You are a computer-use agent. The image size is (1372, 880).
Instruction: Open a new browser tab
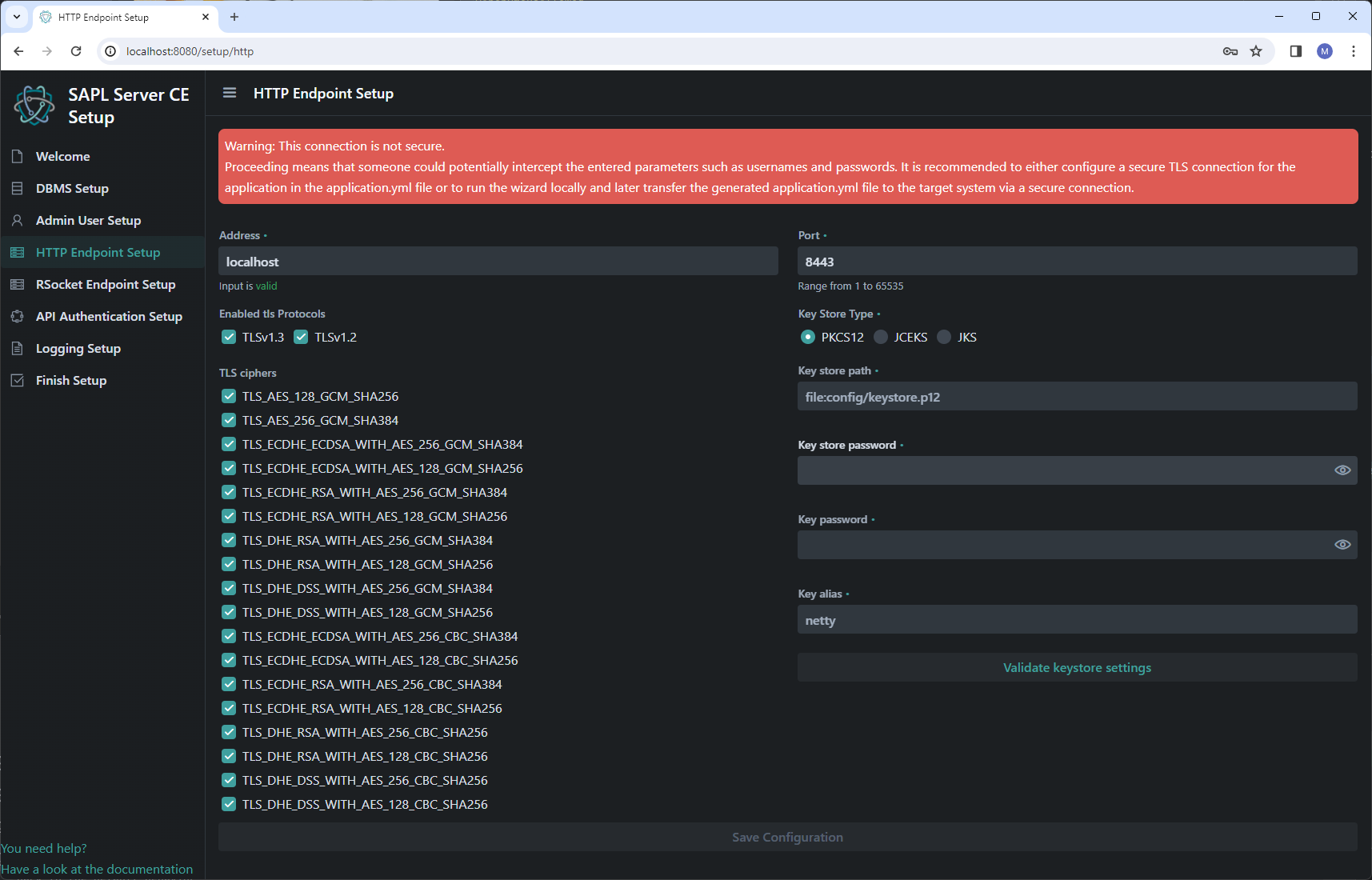point(234,17)
